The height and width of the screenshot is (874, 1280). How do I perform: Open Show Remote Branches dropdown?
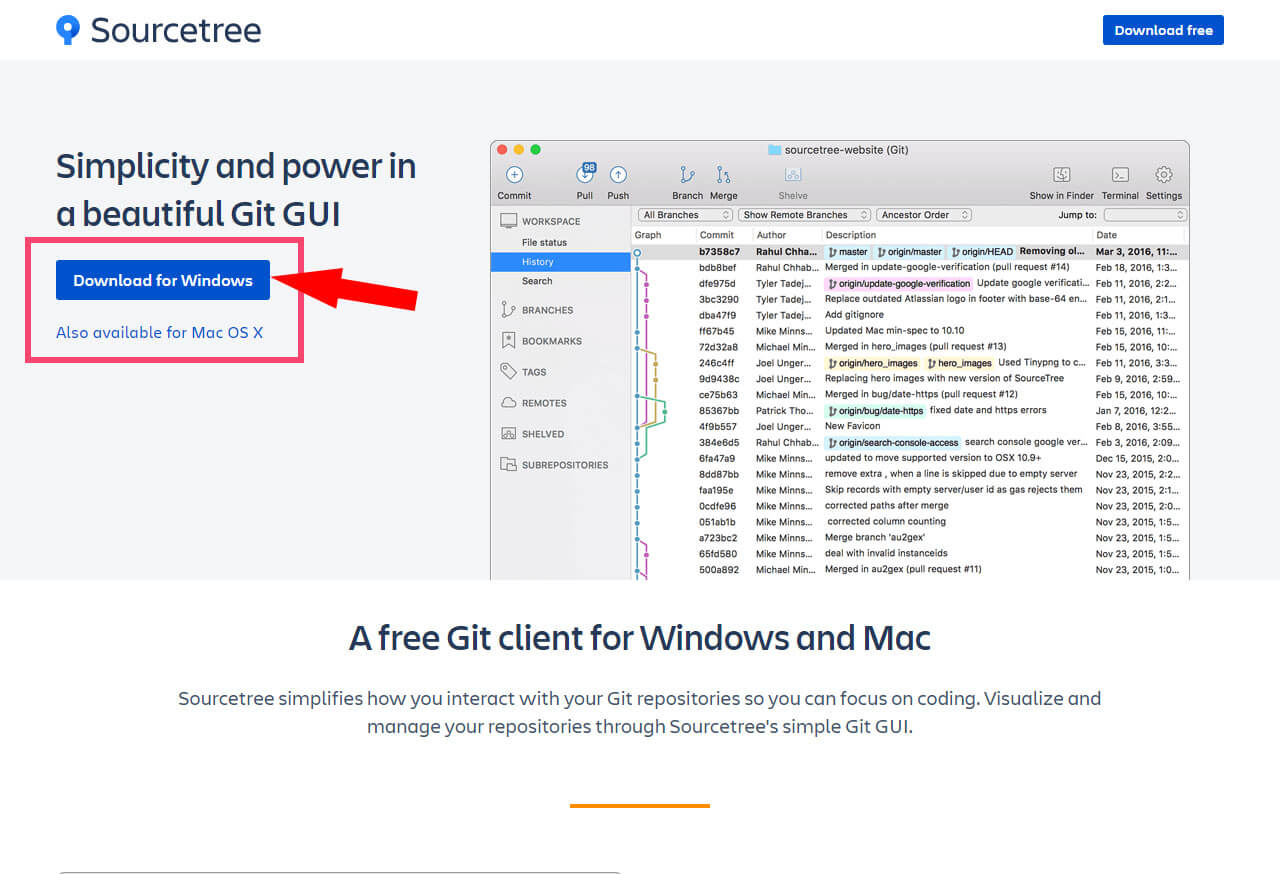(x=805, y=215)
